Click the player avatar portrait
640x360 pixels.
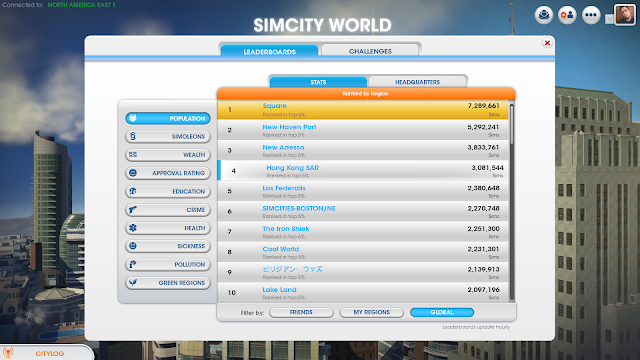tap(625, 15)
